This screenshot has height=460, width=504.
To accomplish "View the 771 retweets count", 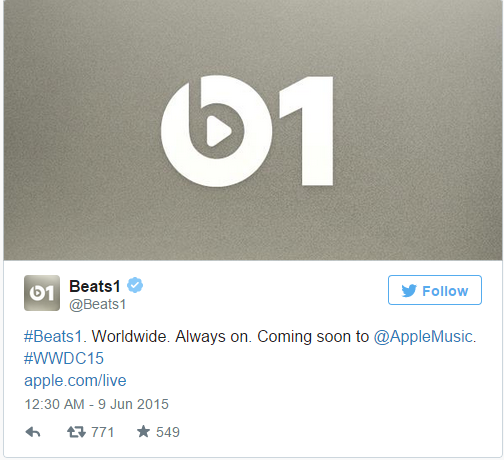I will pyautogui.click(x=103, y=432).
